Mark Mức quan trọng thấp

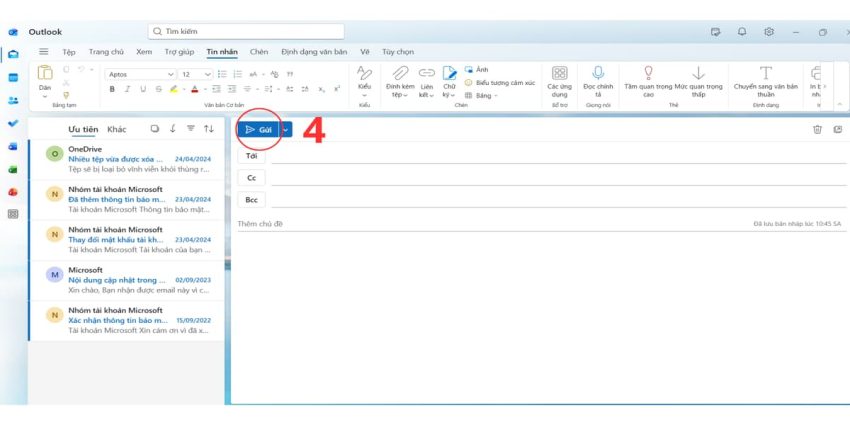(698, 81)
